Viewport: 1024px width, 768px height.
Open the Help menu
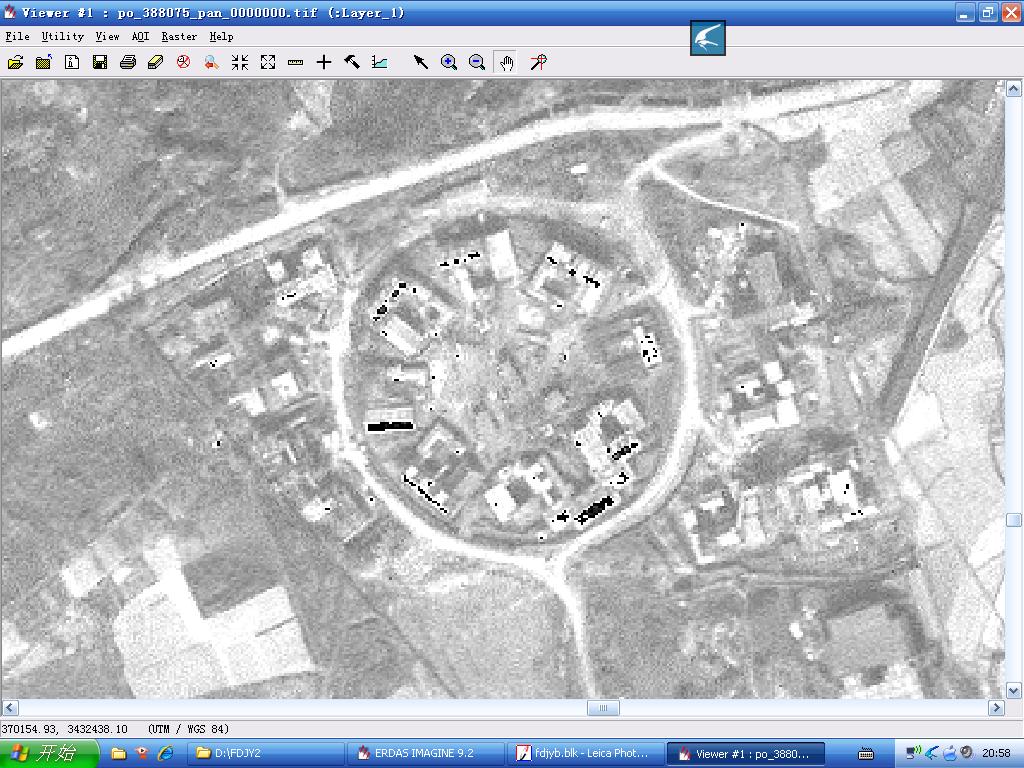pos(221,37)
